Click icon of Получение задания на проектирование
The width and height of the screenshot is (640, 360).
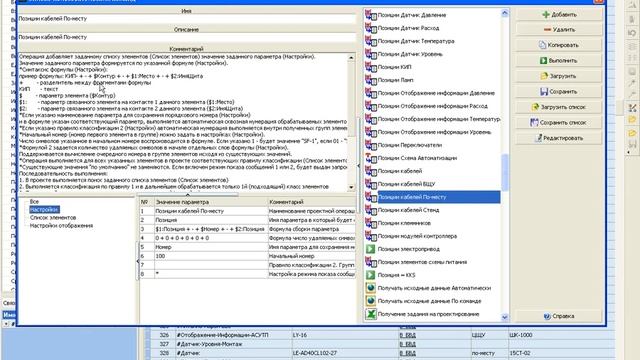coord(371,314)
